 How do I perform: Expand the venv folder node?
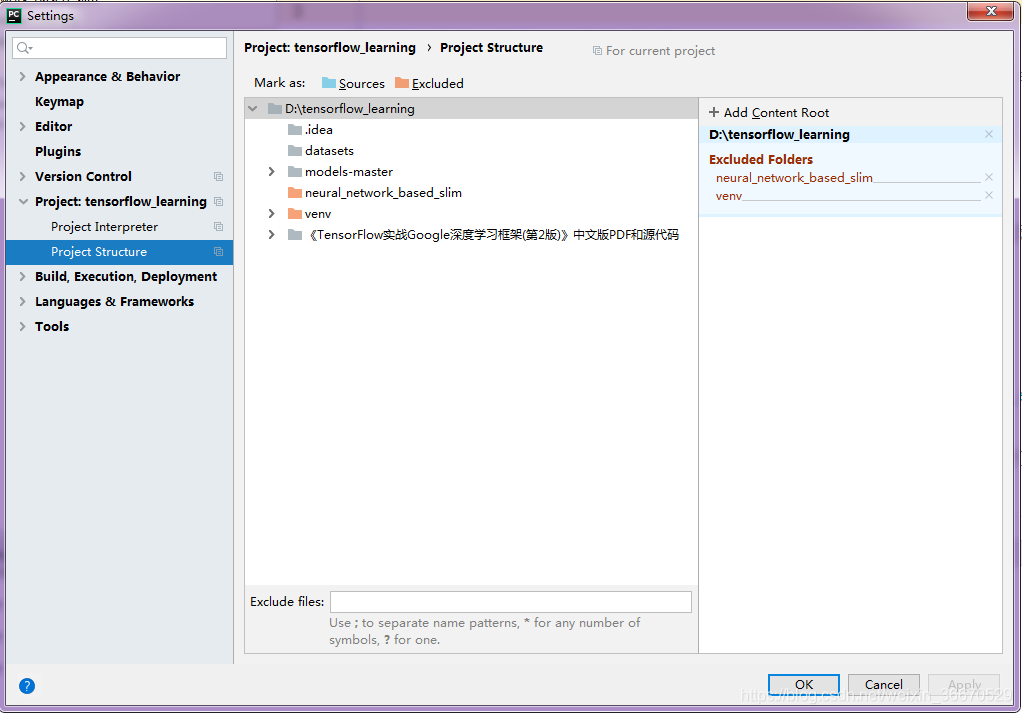272,214
